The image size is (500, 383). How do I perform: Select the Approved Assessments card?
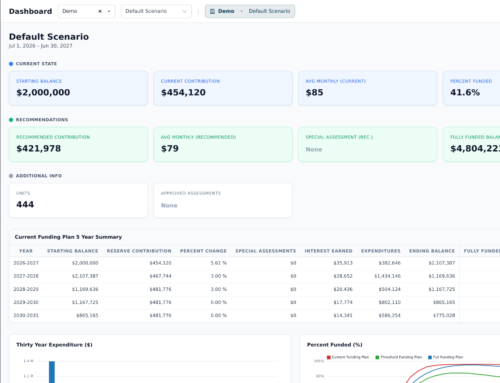[223, 200]
